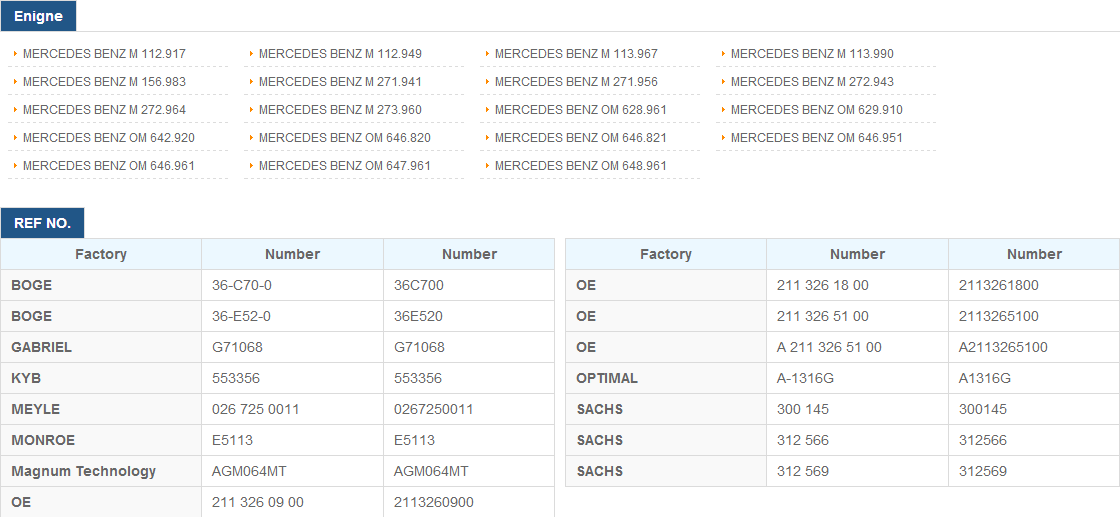
Task: Click MERCEDES BENZ M 273.960 entry
Action: [x=340, y=110]
